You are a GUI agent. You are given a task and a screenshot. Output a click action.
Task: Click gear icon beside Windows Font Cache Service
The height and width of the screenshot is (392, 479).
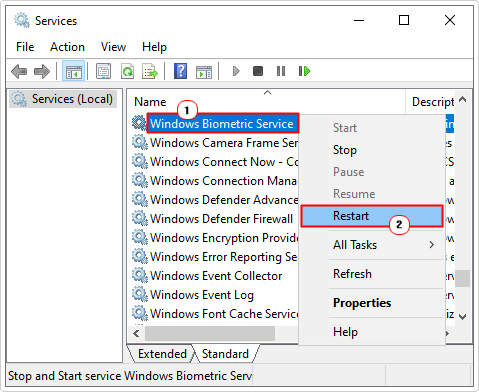pos(140,314)
